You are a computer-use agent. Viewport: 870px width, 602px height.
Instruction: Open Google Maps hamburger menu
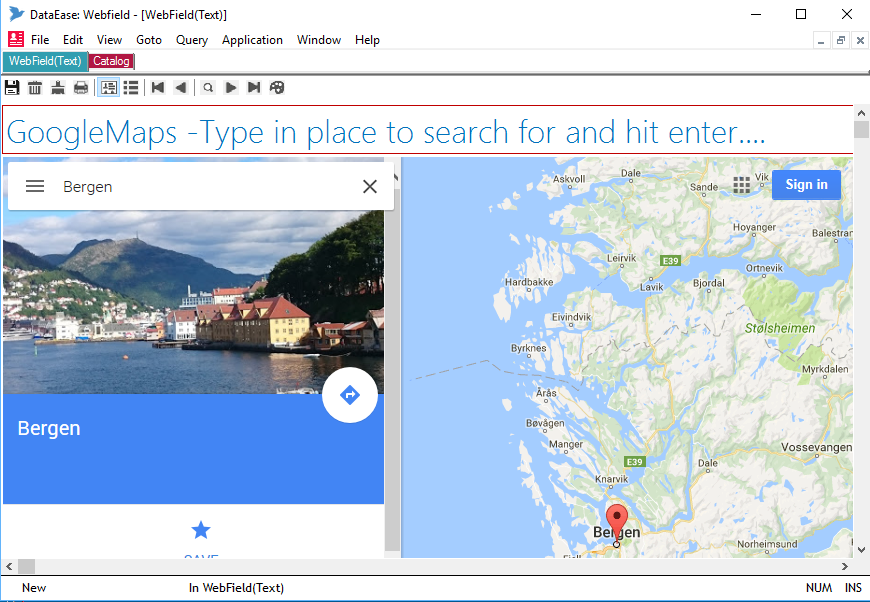point(35,186)
